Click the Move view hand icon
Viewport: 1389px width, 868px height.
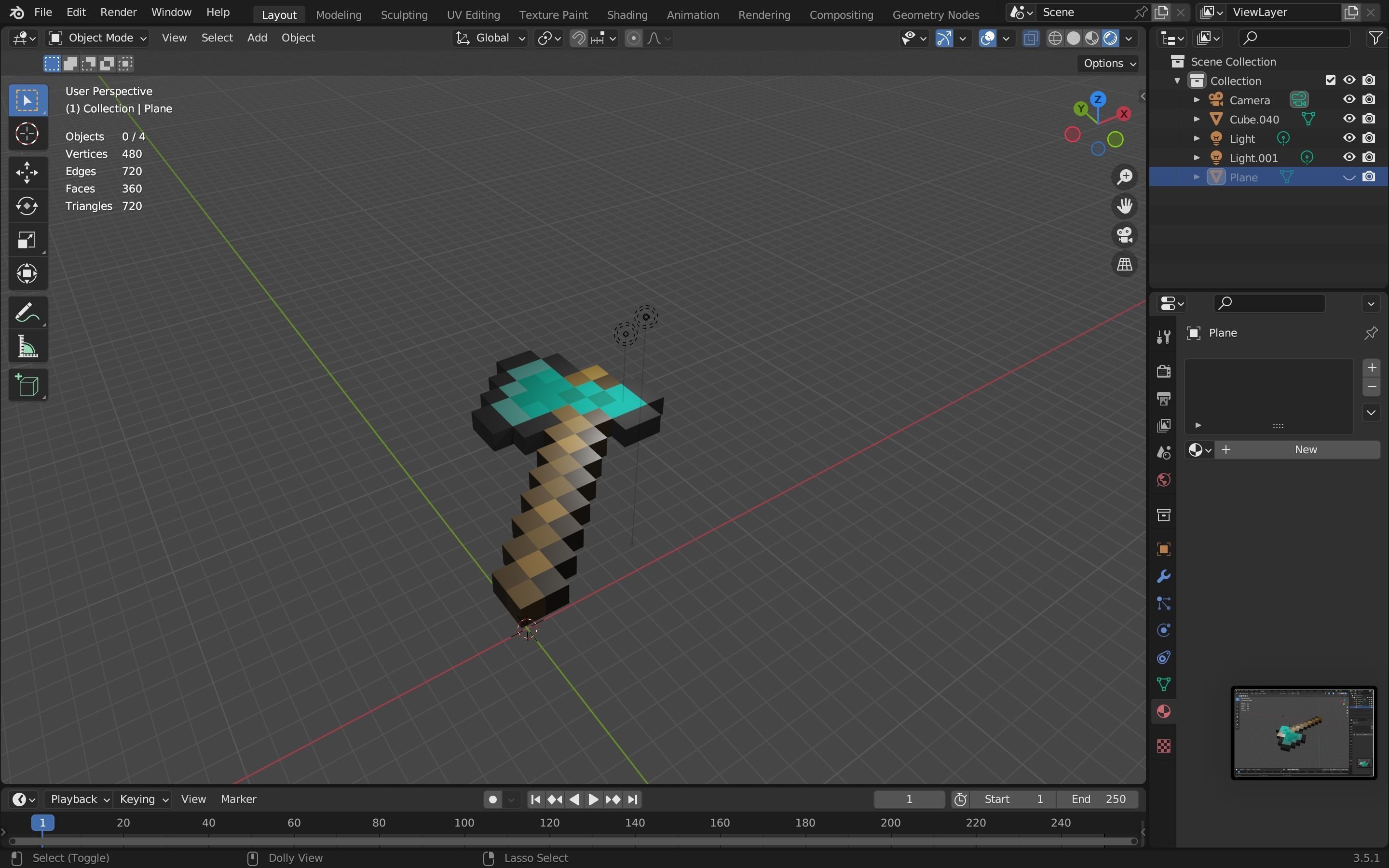(1124, 206)
